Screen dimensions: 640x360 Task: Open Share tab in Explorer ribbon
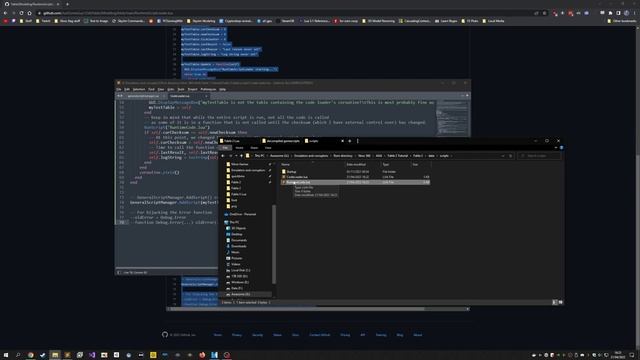coord(254,148)
